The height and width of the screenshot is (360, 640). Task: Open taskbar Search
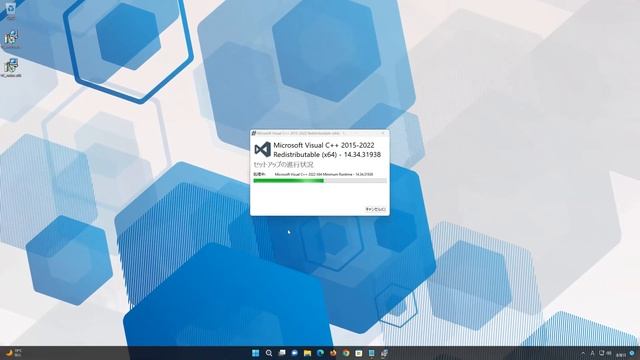point(269,353)
